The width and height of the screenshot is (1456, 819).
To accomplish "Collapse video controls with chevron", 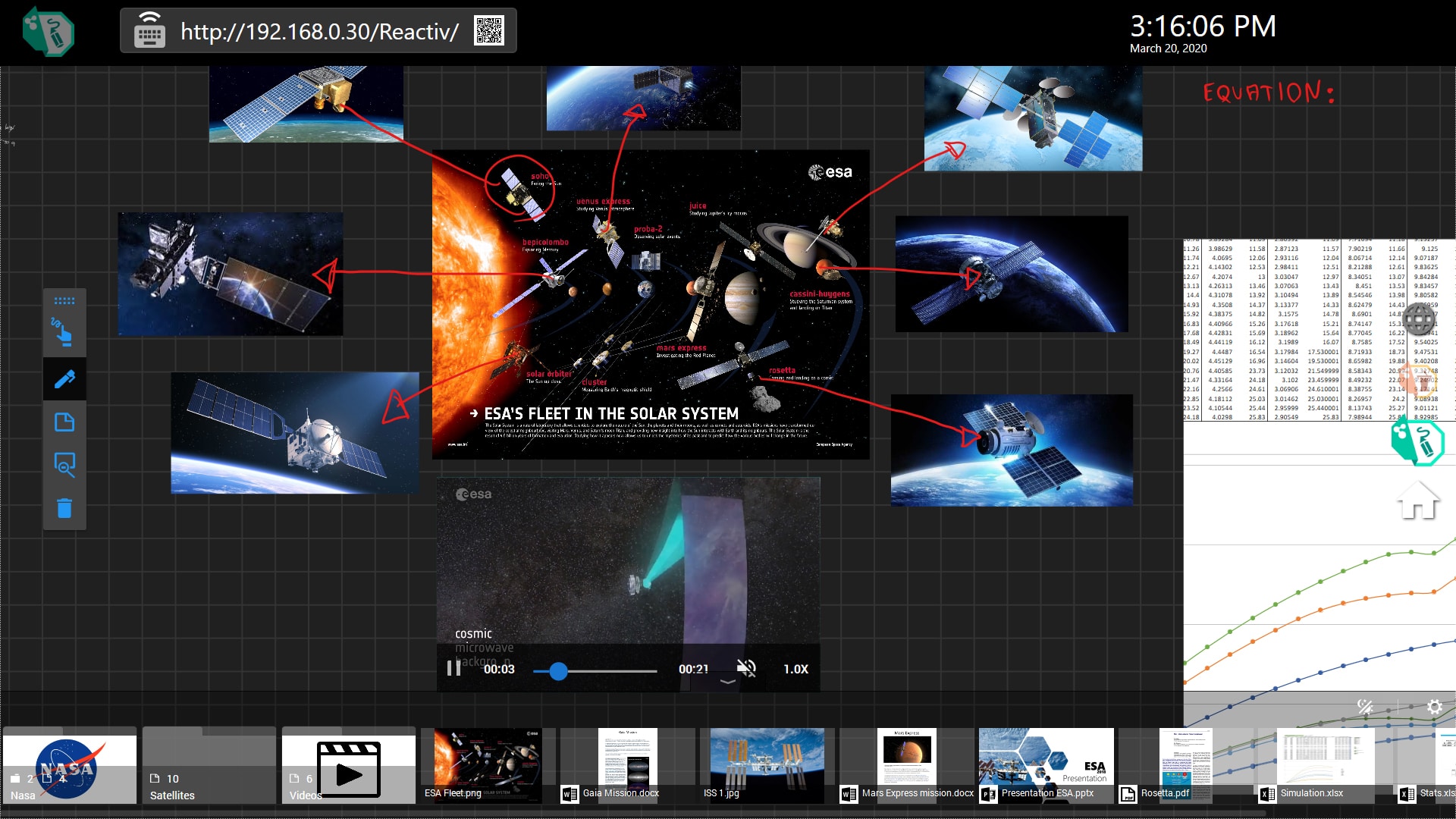I will click(x=727, y=682).
